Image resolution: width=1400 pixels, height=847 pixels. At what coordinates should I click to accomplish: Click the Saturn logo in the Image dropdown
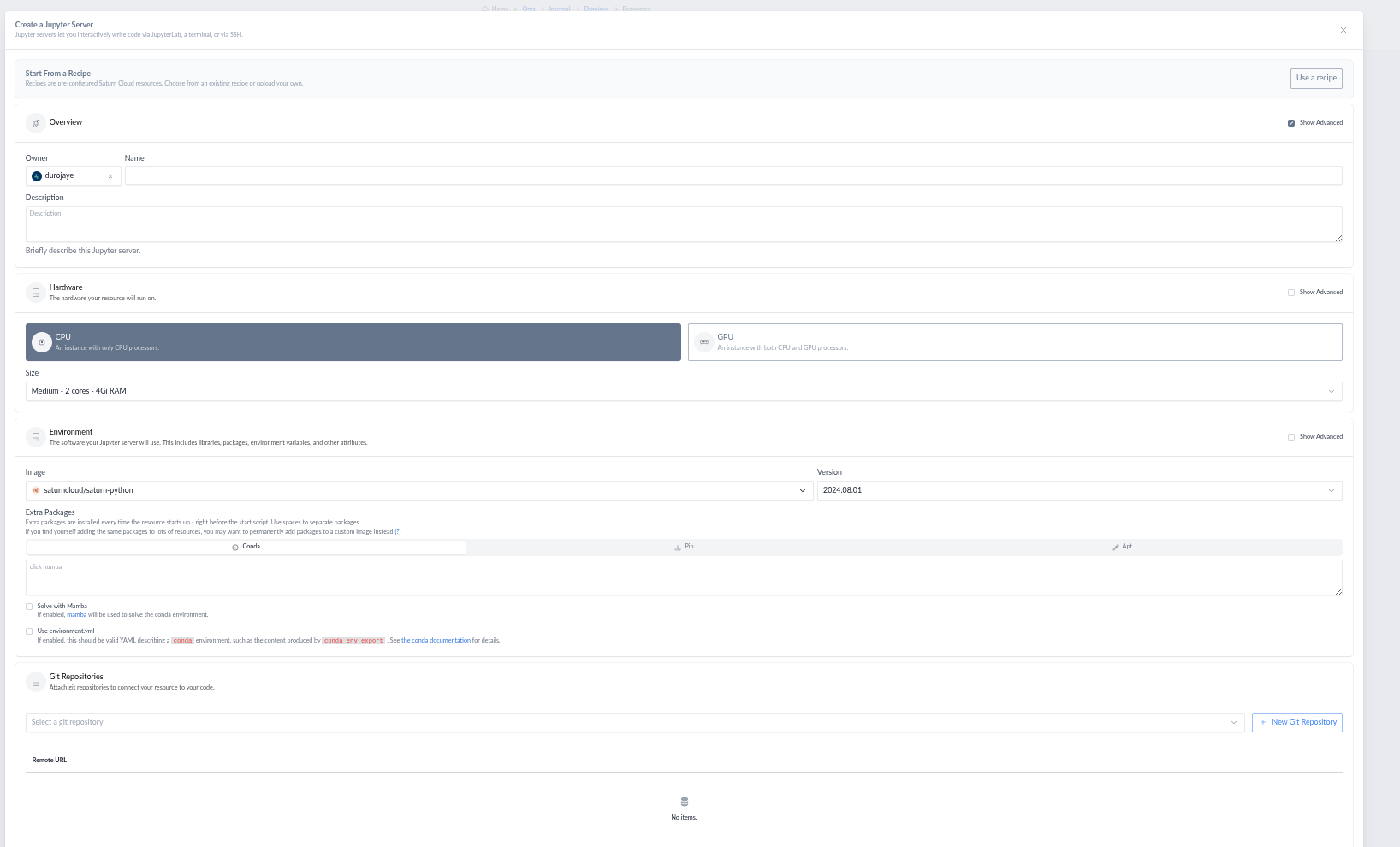click(x=35, y=489)
